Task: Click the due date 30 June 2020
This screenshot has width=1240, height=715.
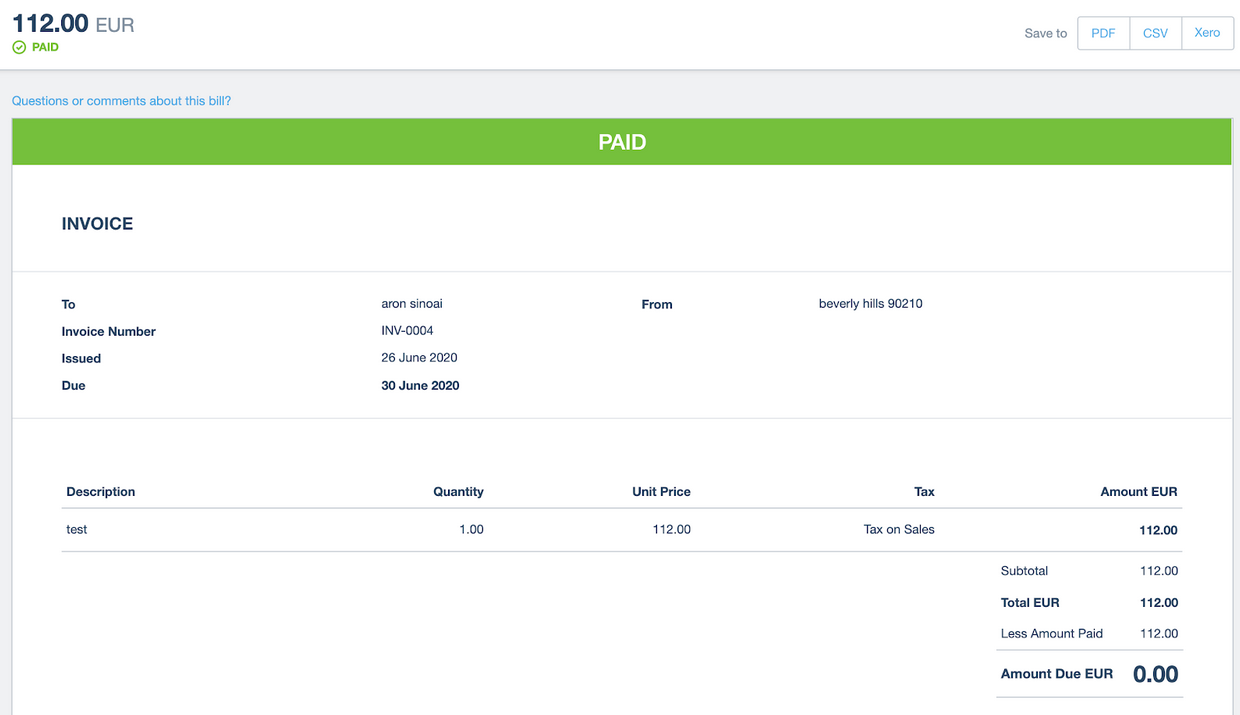Action: (x=421, y=385)
